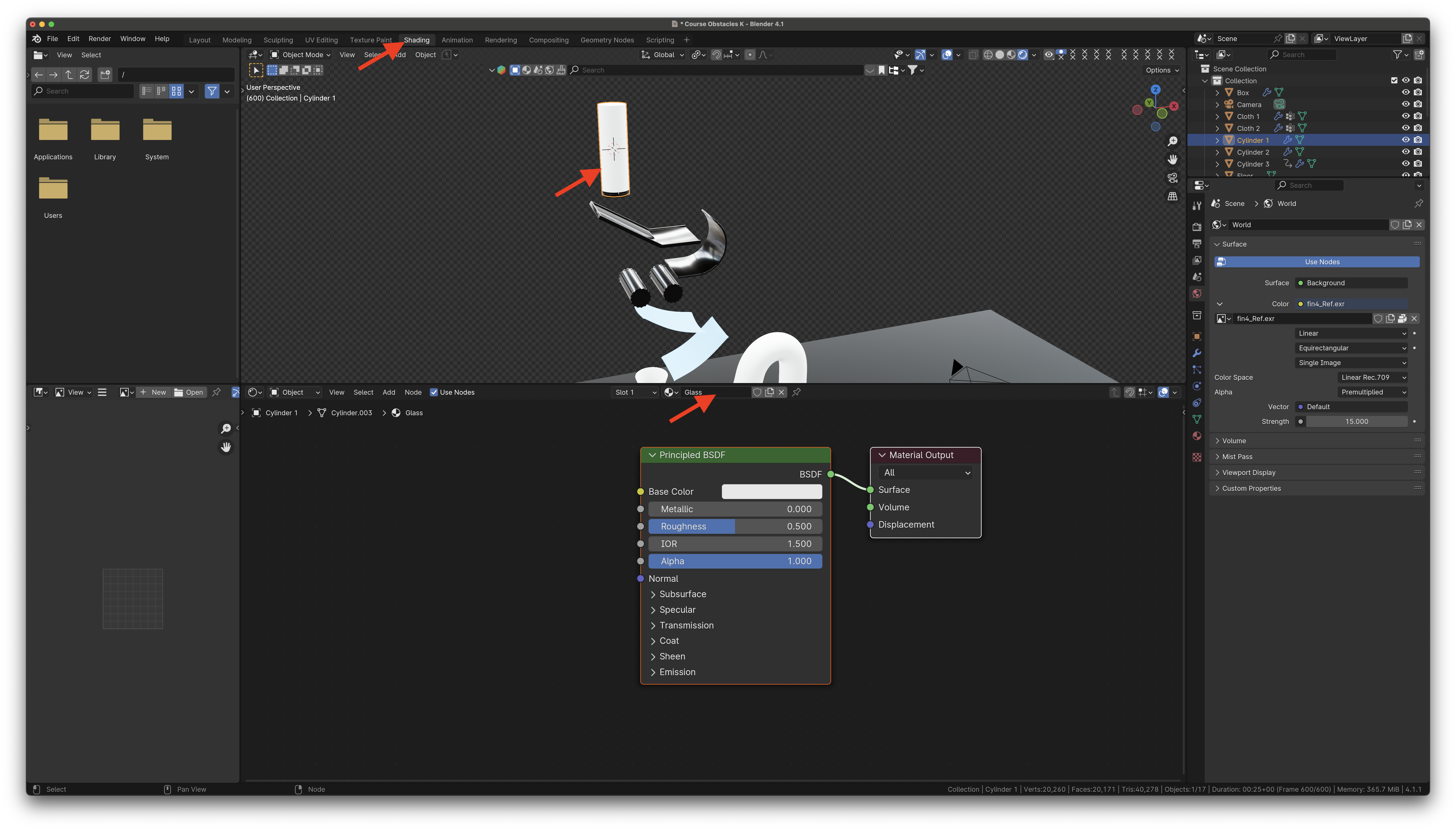Click the Open image button
Screen dimensions: 1456x830
[189, 392]
